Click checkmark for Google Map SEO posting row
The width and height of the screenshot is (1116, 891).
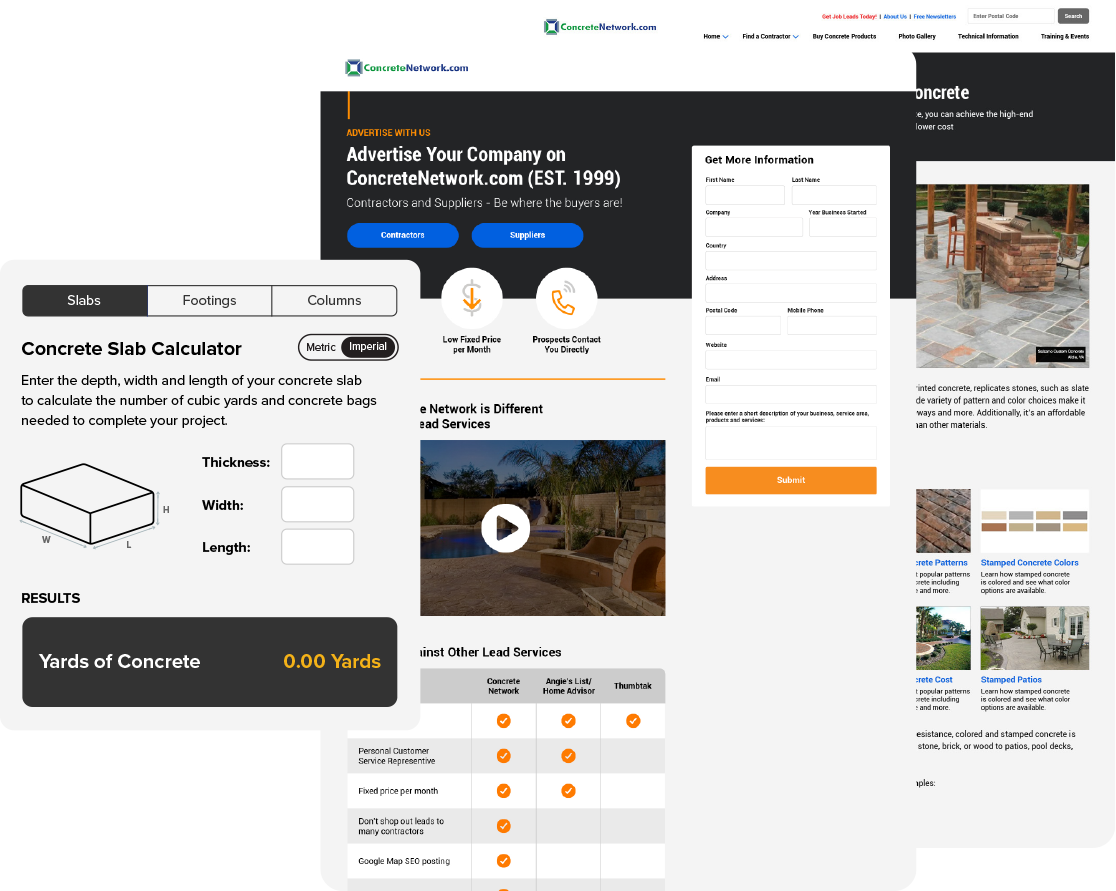click(503, 860)
